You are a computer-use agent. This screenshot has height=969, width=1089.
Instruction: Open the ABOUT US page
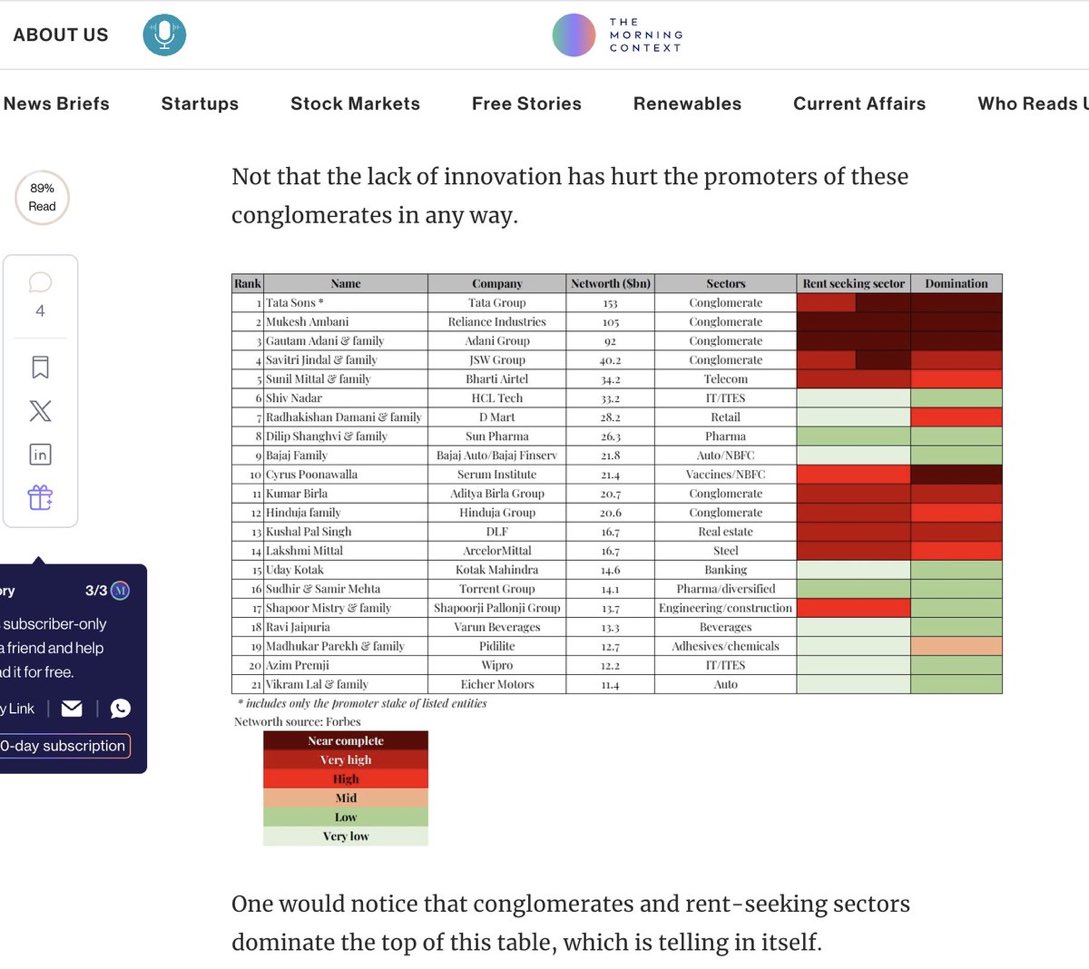tap(61, 35)
